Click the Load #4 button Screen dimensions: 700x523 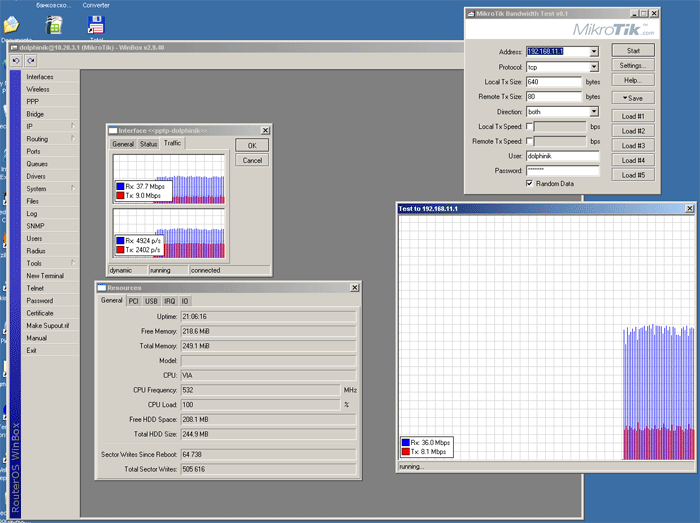point(633,160)
